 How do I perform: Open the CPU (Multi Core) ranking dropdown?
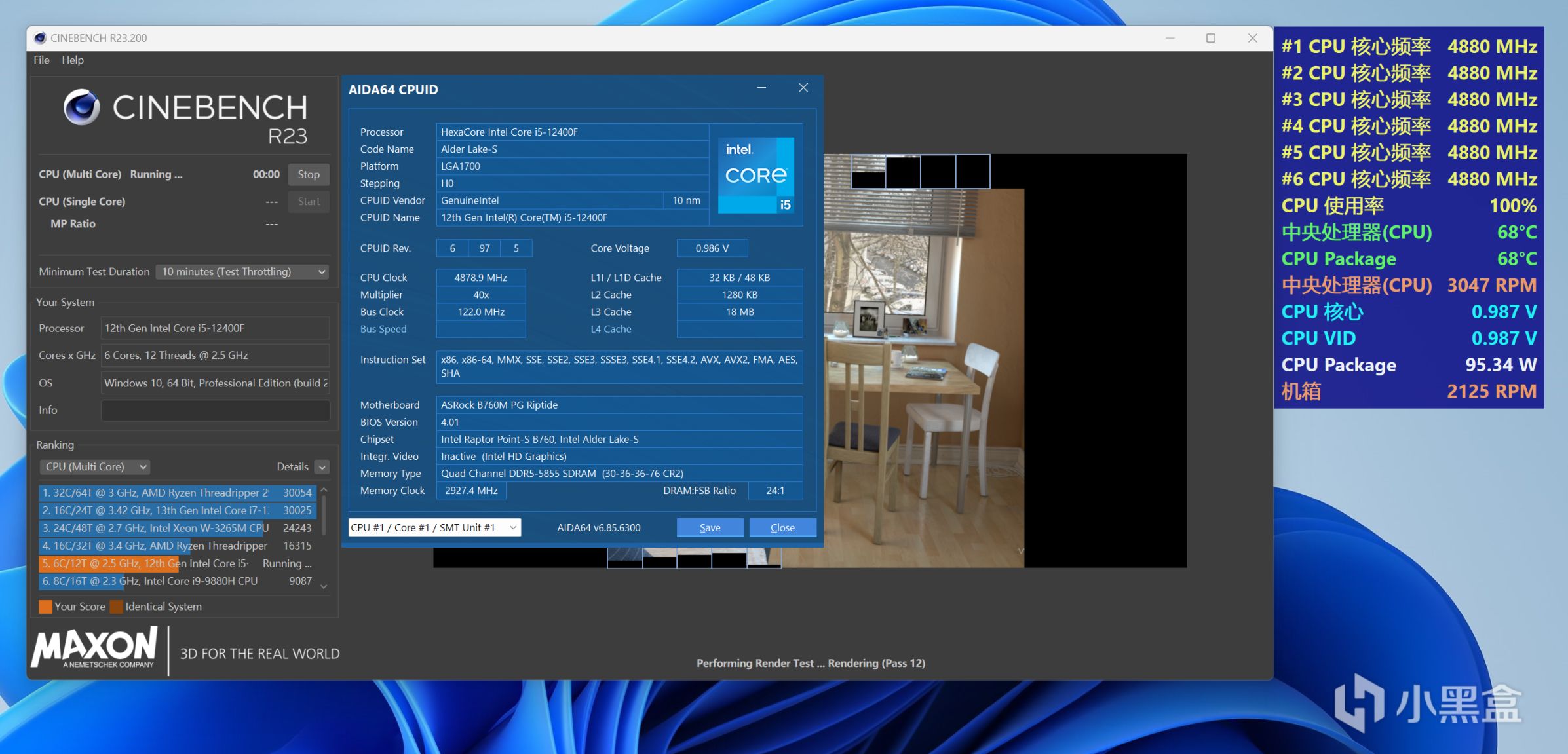(95, 467)
